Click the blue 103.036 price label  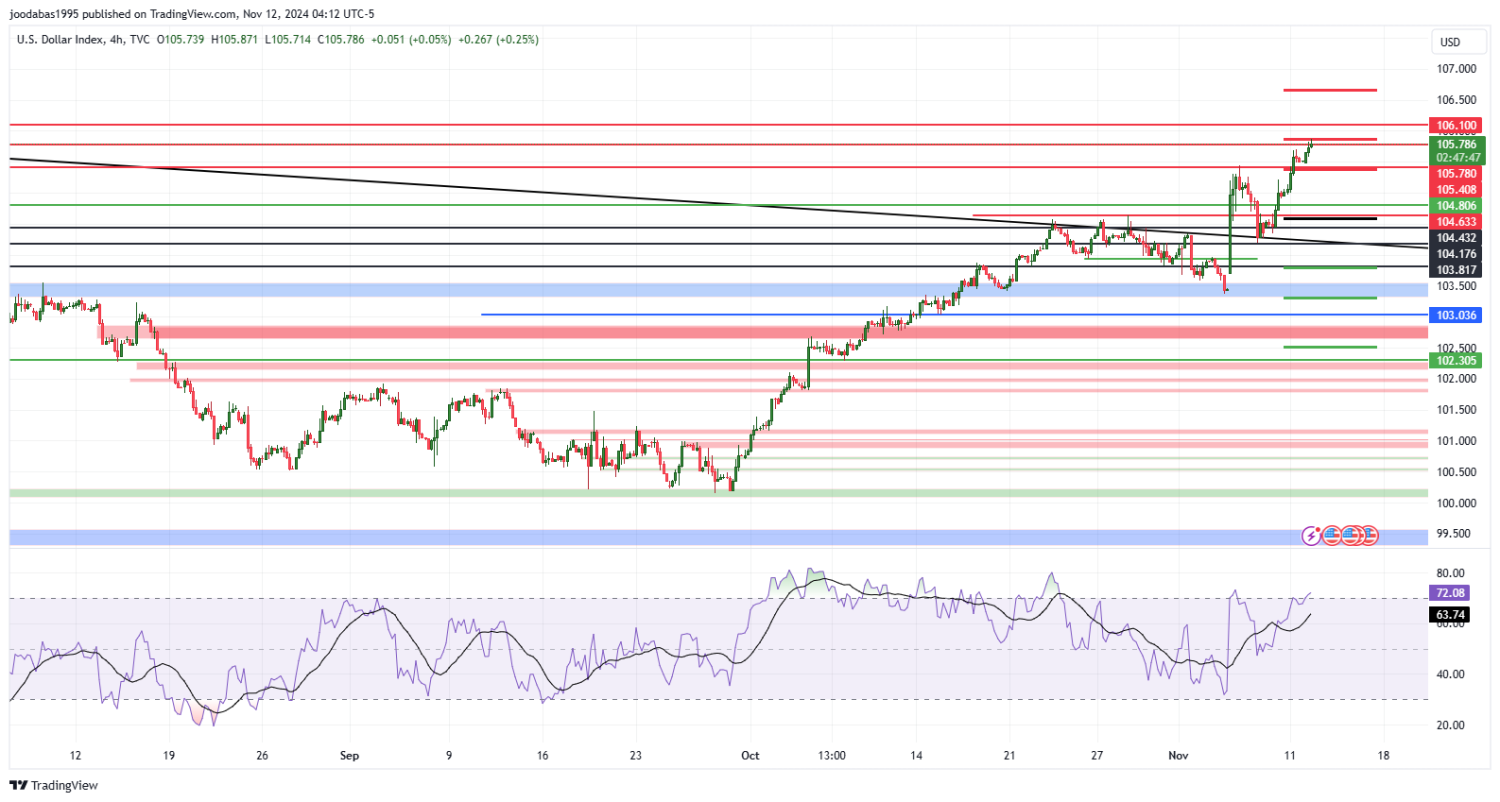tap(1457, 315)
